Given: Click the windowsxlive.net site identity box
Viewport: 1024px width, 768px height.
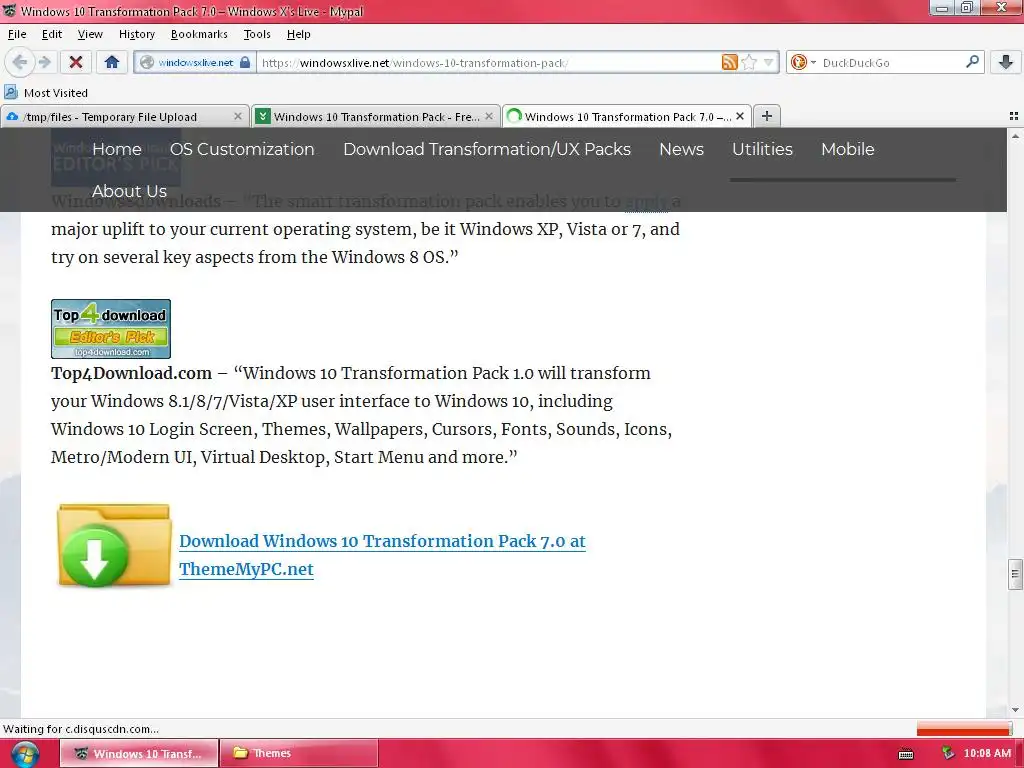Looking at the screenshot, I should [195, 62].
